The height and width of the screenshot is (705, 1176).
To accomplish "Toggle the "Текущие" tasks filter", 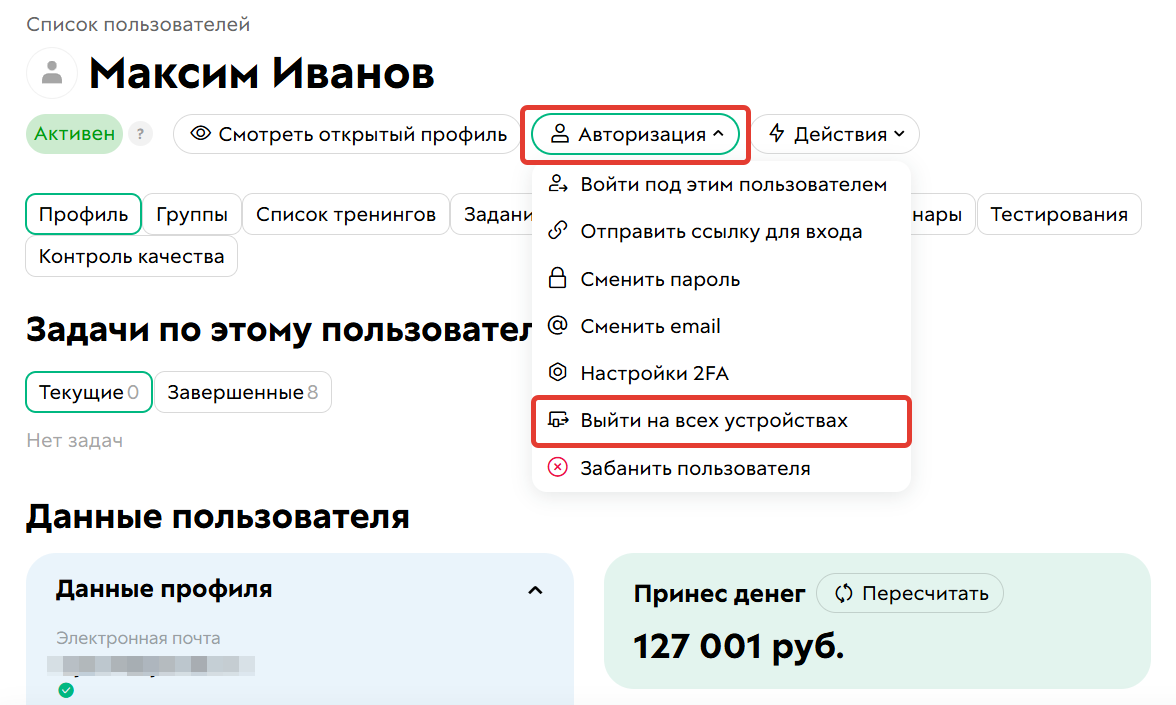I will pos(88,392).
